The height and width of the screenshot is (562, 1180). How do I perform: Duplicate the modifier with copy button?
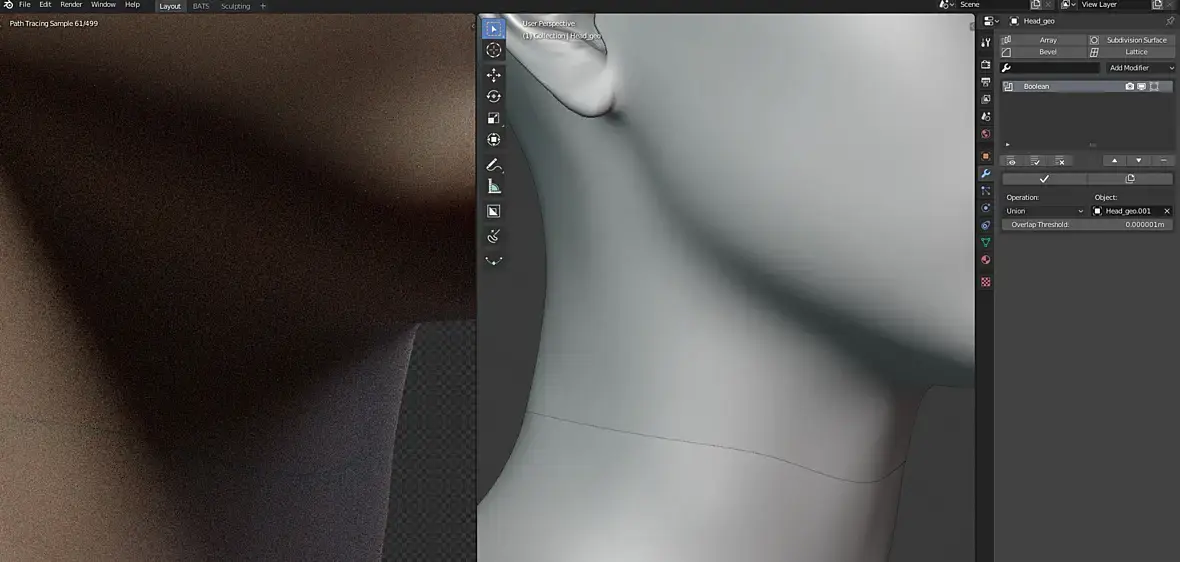tap(1130, 179)
